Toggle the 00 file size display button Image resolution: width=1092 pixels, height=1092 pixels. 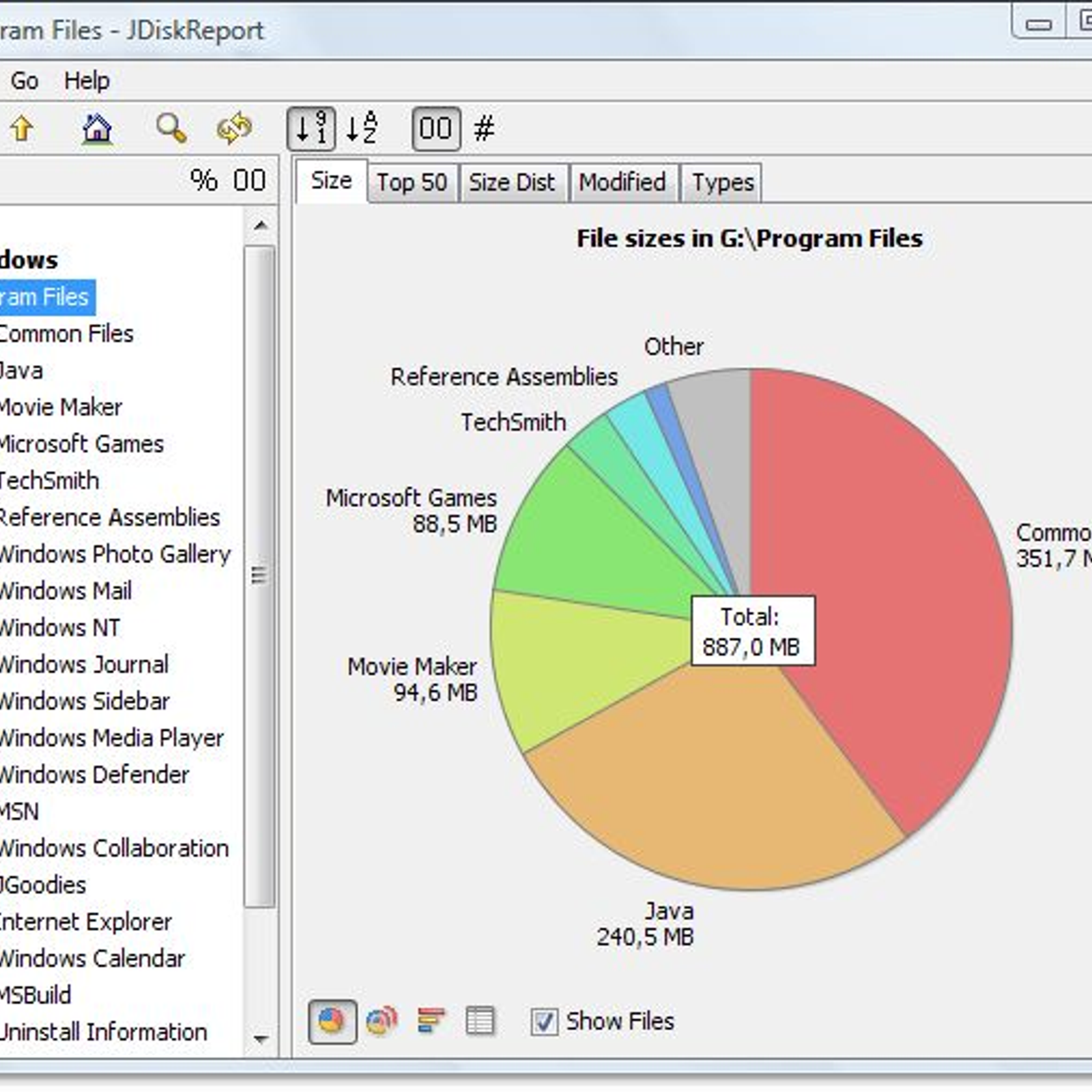(436, 128)
